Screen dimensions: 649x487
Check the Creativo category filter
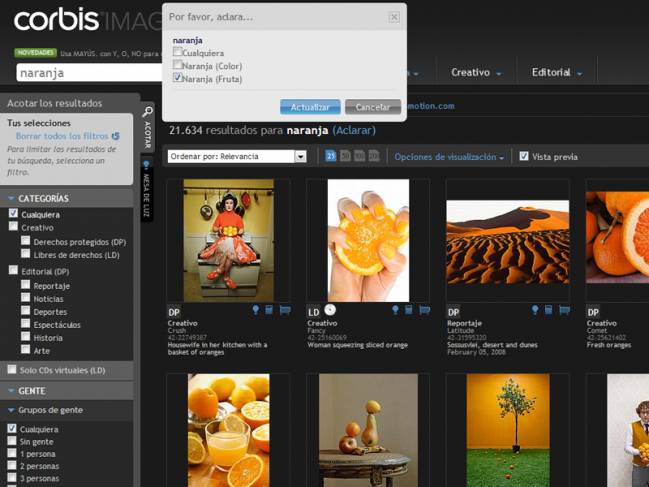point(13,226)
